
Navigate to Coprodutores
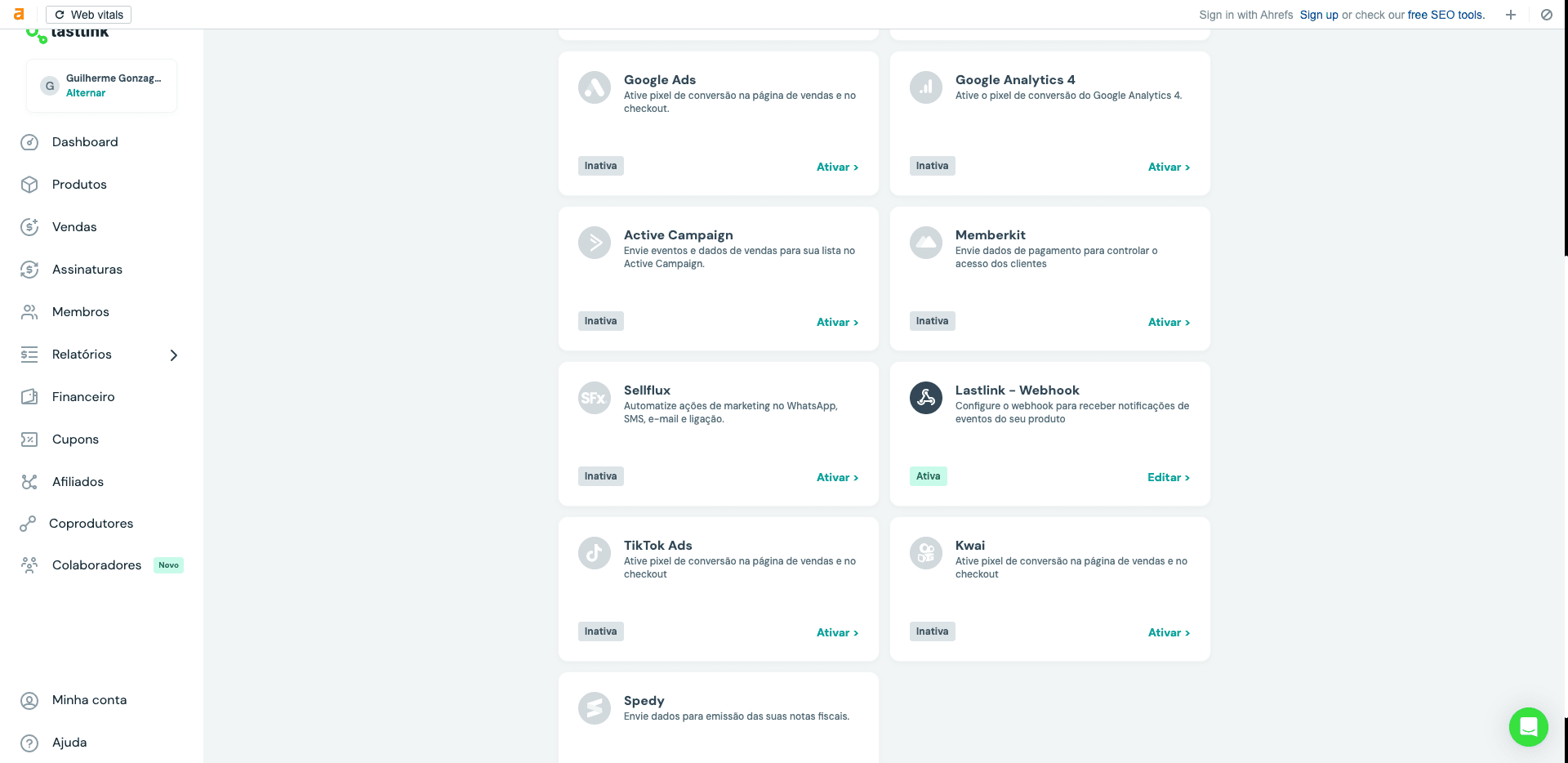(x=91, y=524)
